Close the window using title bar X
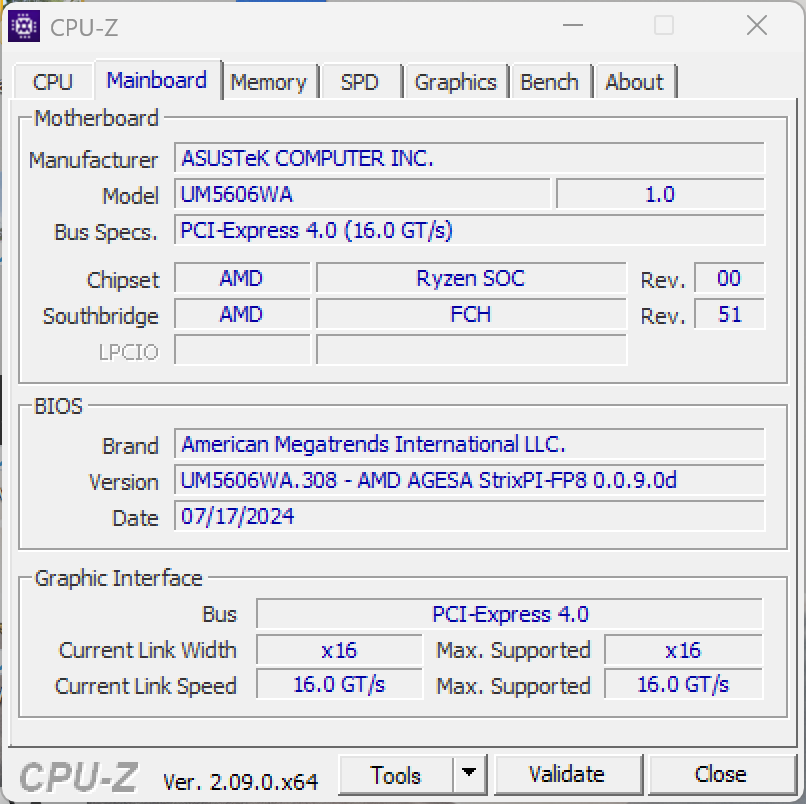 pyautogui.click(x=756, y=26)
